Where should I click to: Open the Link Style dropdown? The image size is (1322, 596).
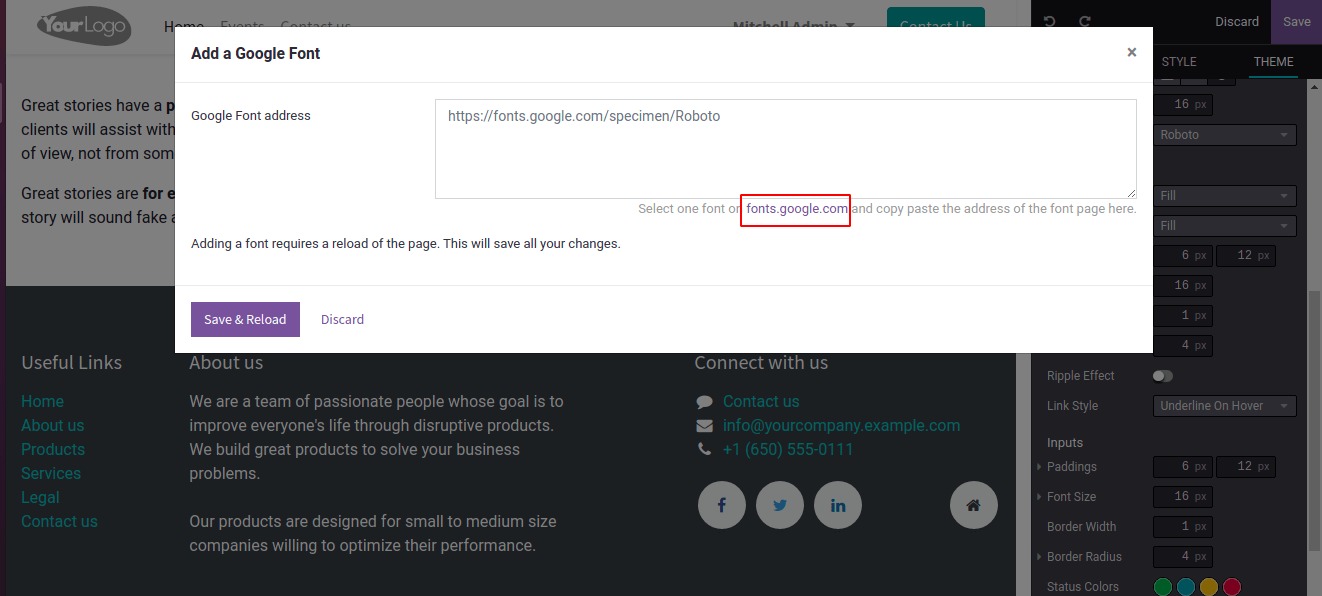[1224, 406]
